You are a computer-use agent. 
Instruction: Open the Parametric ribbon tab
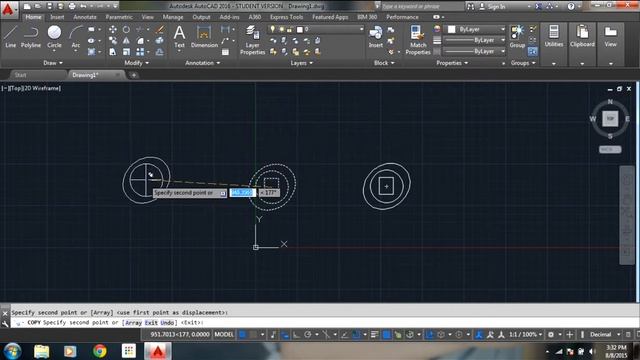119,17
